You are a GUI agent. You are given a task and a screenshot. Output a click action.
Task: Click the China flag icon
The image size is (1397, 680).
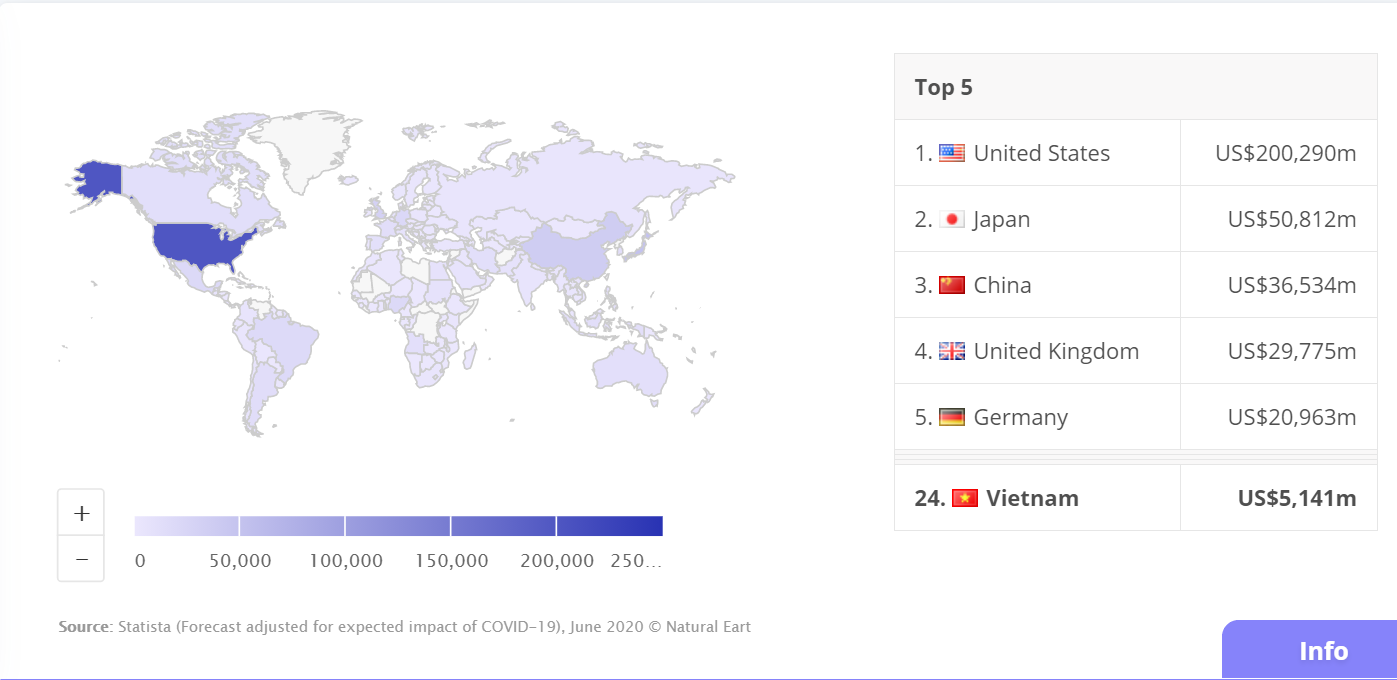click(952, 285)
